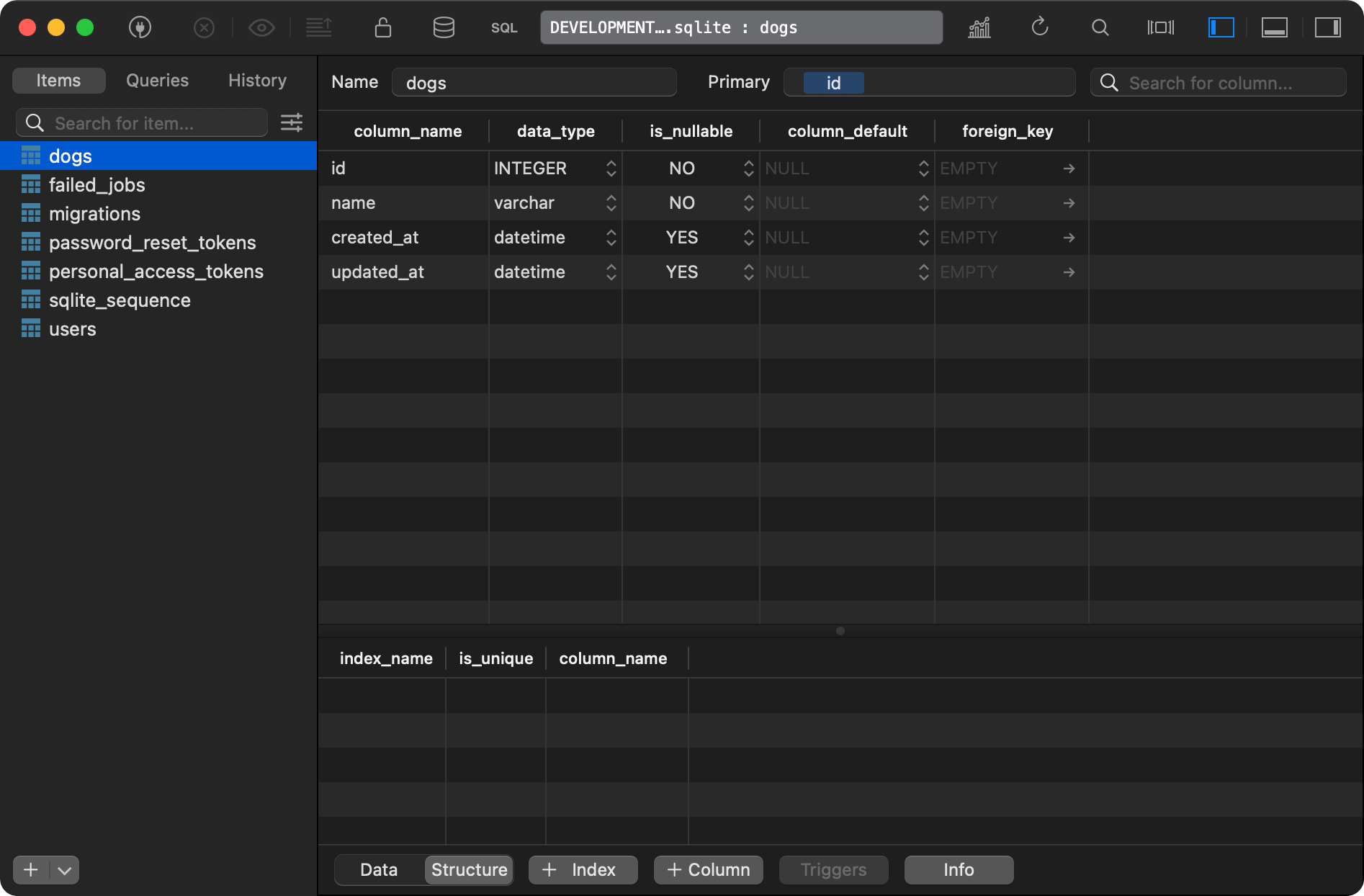This screenshot has height=896, width=1364.
Task: Click the + Column button
Action: click(x=709, y=870)
